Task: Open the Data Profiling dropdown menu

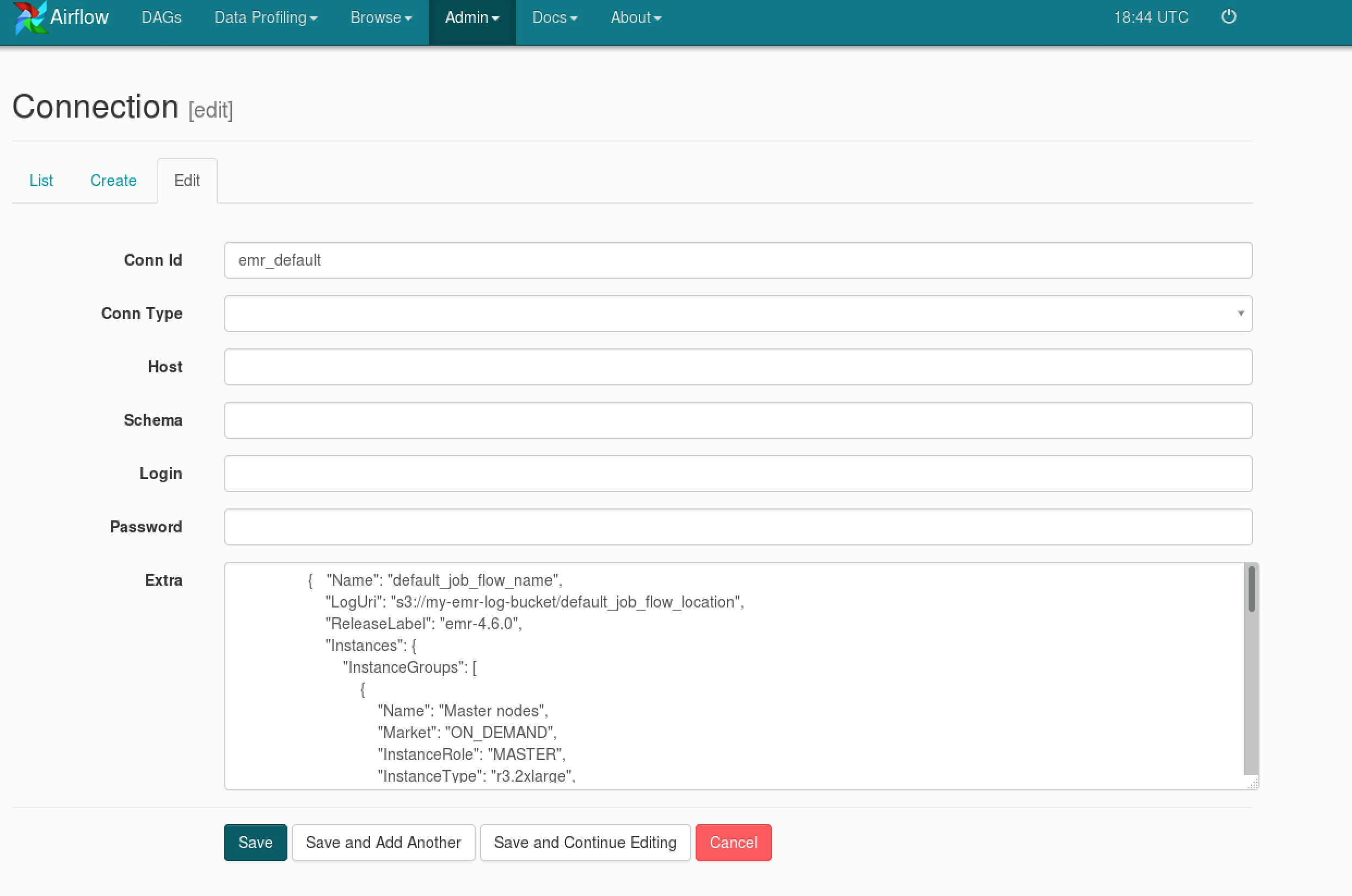Action: 266,18
